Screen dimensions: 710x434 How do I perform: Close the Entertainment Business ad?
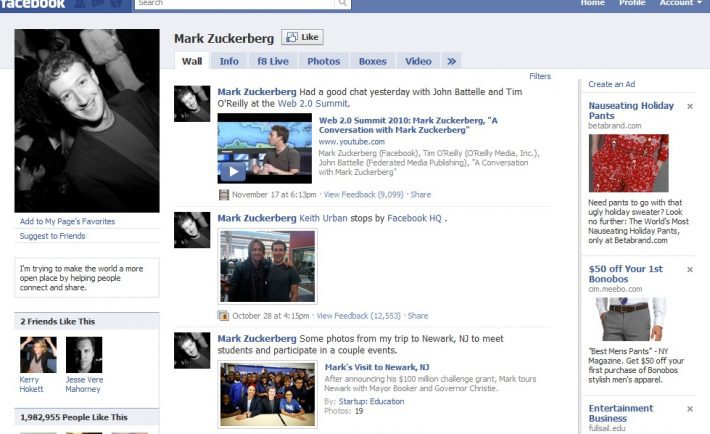click(690, 409)
